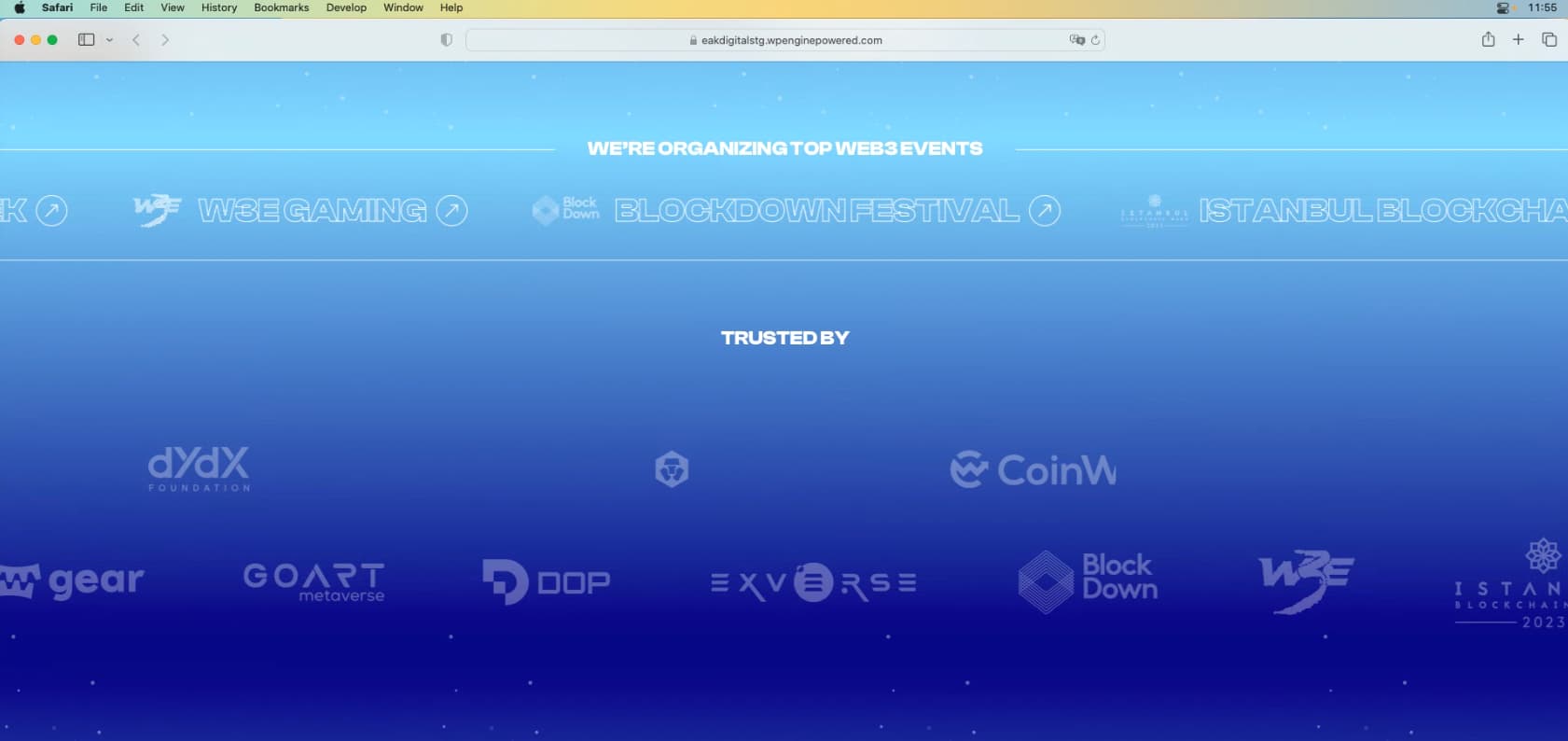Screen dimensions: 1568x741
Task: Click the translate page icon
Action: [x=1077, y=40]
